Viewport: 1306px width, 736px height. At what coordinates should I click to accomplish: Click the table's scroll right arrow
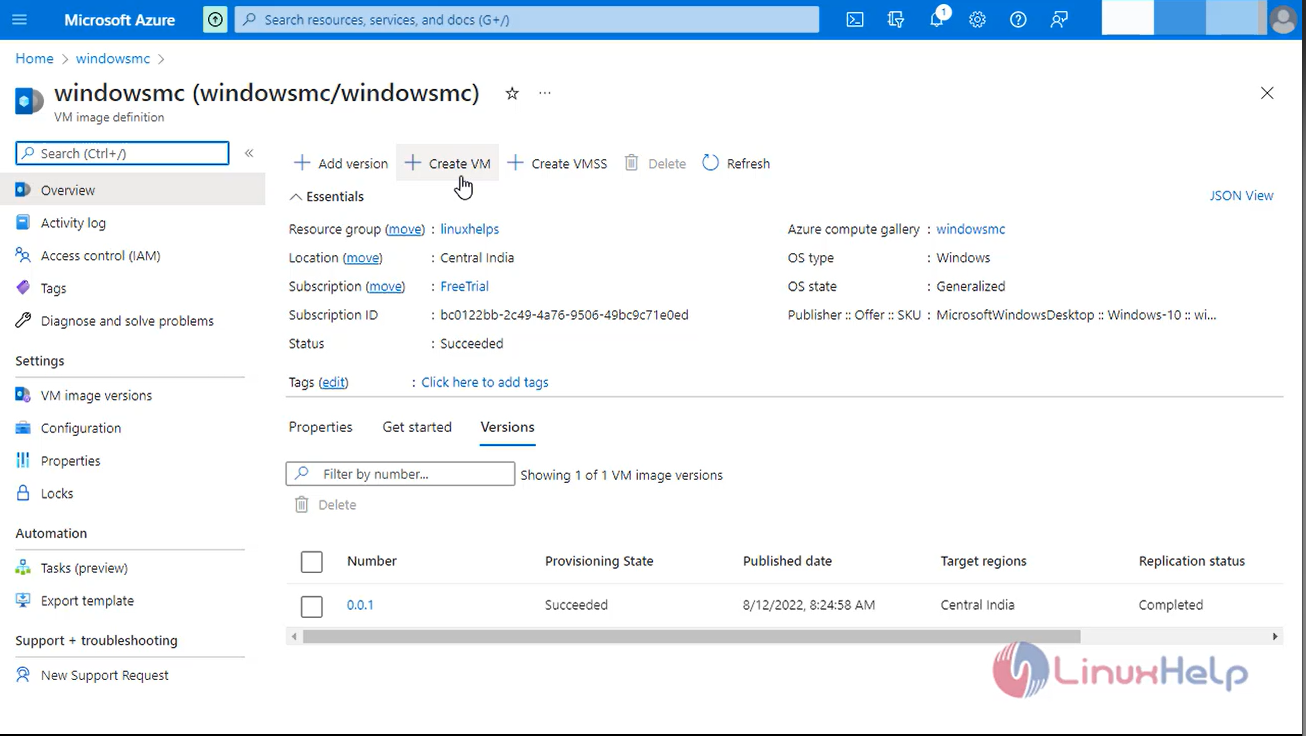pyautogui.click(x=1275, y=636)
